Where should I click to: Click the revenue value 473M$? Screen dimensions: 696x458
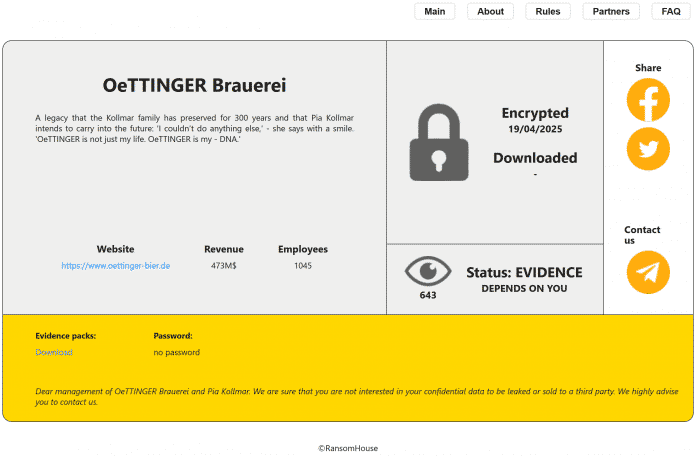[x=224, y=266]
